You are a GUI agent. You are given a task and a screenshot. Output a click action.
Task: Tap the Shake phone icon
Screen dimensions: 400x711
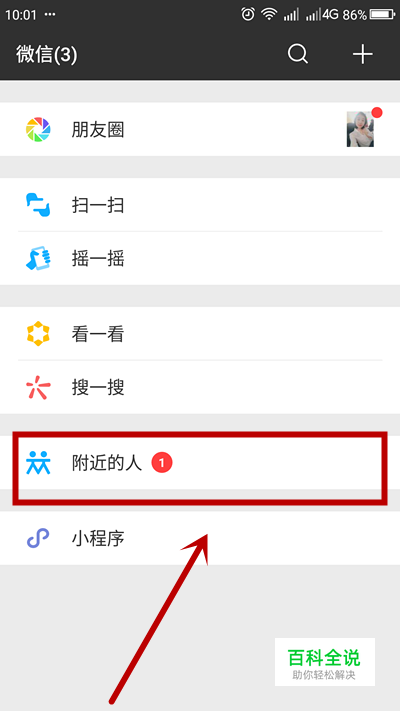38,258
